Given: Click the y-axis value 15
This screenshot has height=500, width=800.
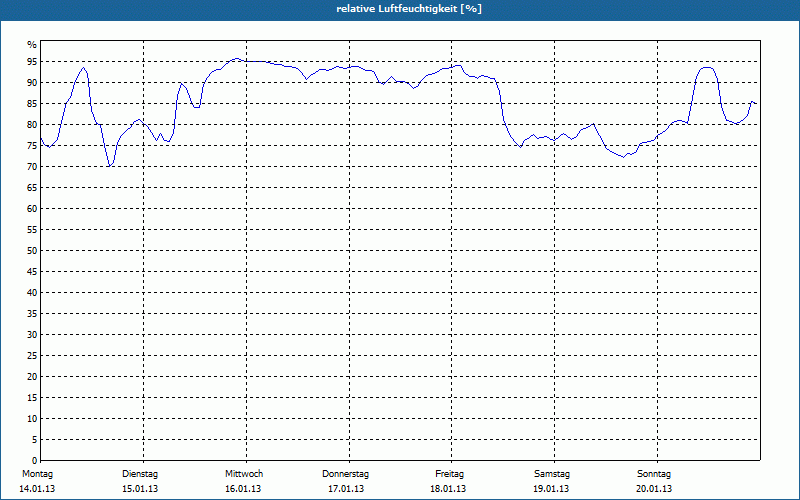Looking at the screenshot, I should (x=32, y=398).
